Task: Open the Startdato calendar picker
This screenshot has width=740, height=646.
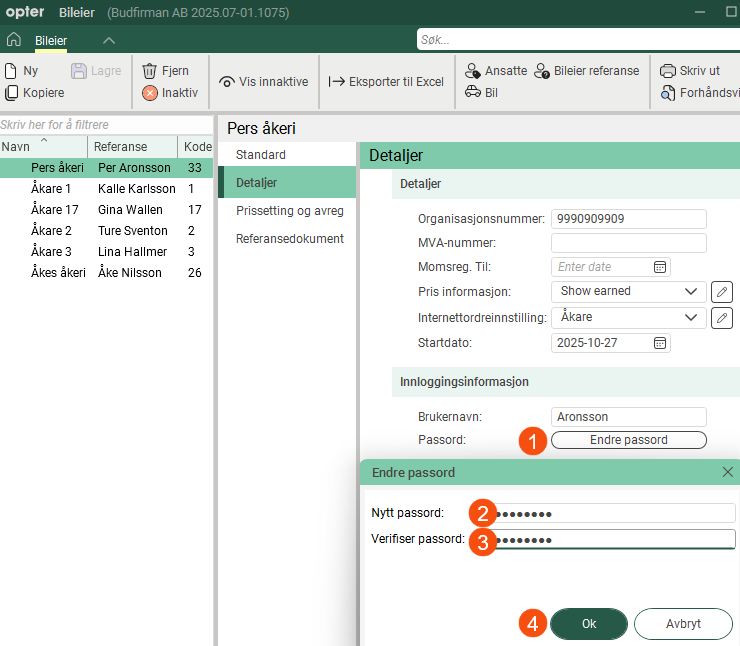Action: tap(660, 343)
